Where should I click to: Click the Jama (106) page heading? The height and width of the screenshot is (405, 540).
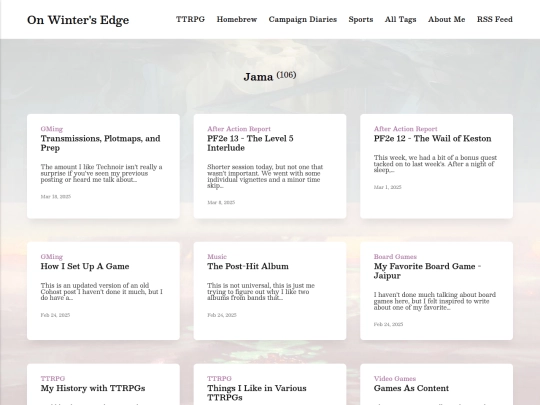tap(270, 76)
